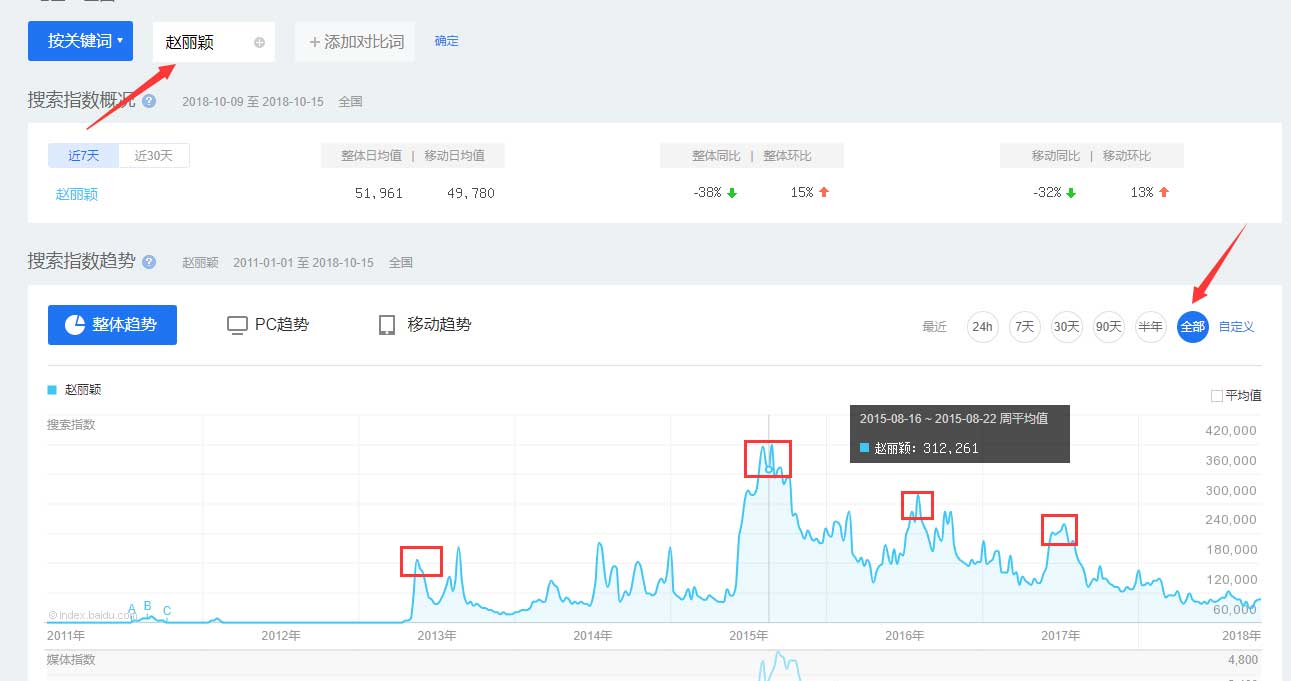The width and height of the screenshot is (1291, 681).
Task: Open the 赵丽颖 link in the overview
Action: [75, 194]
